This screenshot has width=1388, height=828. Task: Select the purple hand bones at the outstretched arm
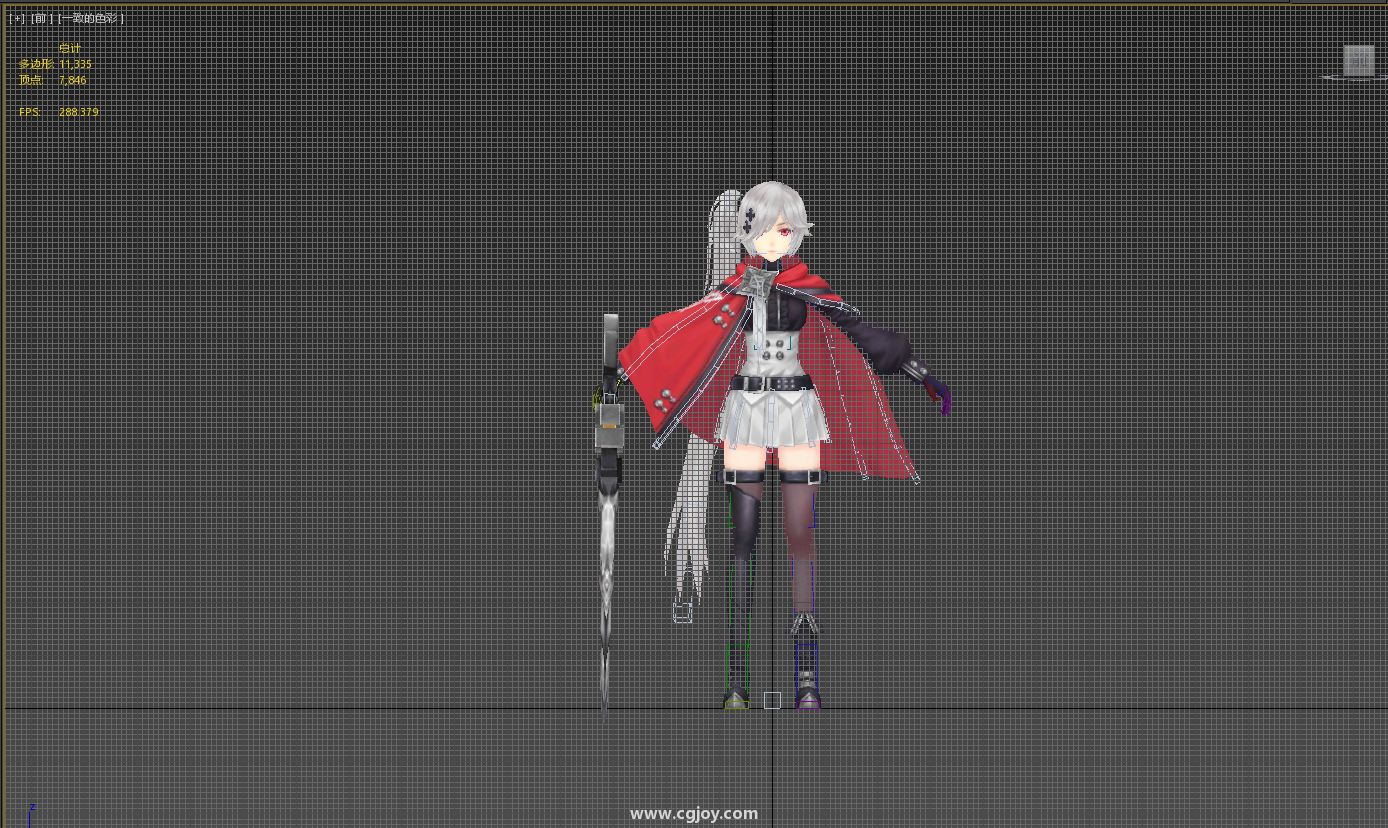940,399
